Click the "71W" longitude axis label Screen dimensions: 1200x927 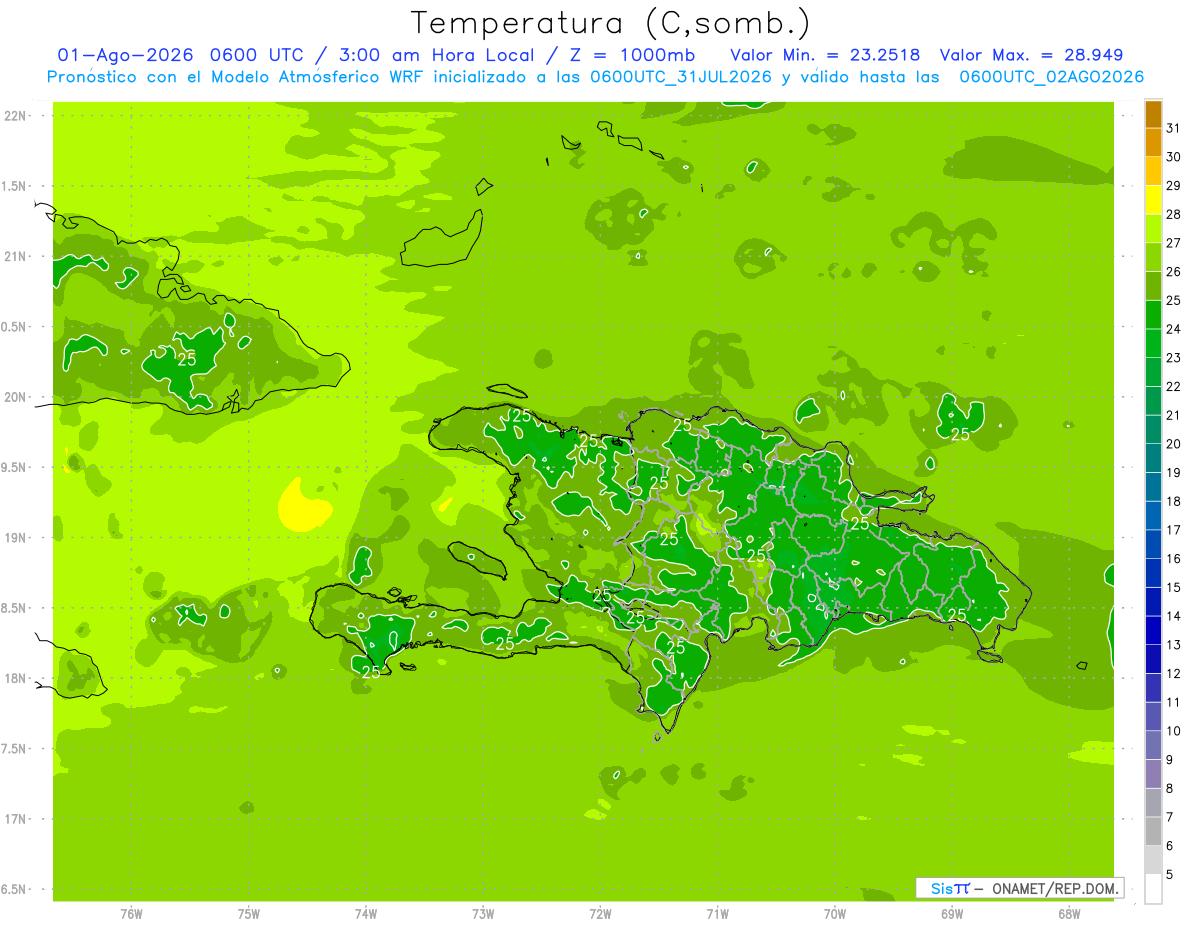coord(717,914)
